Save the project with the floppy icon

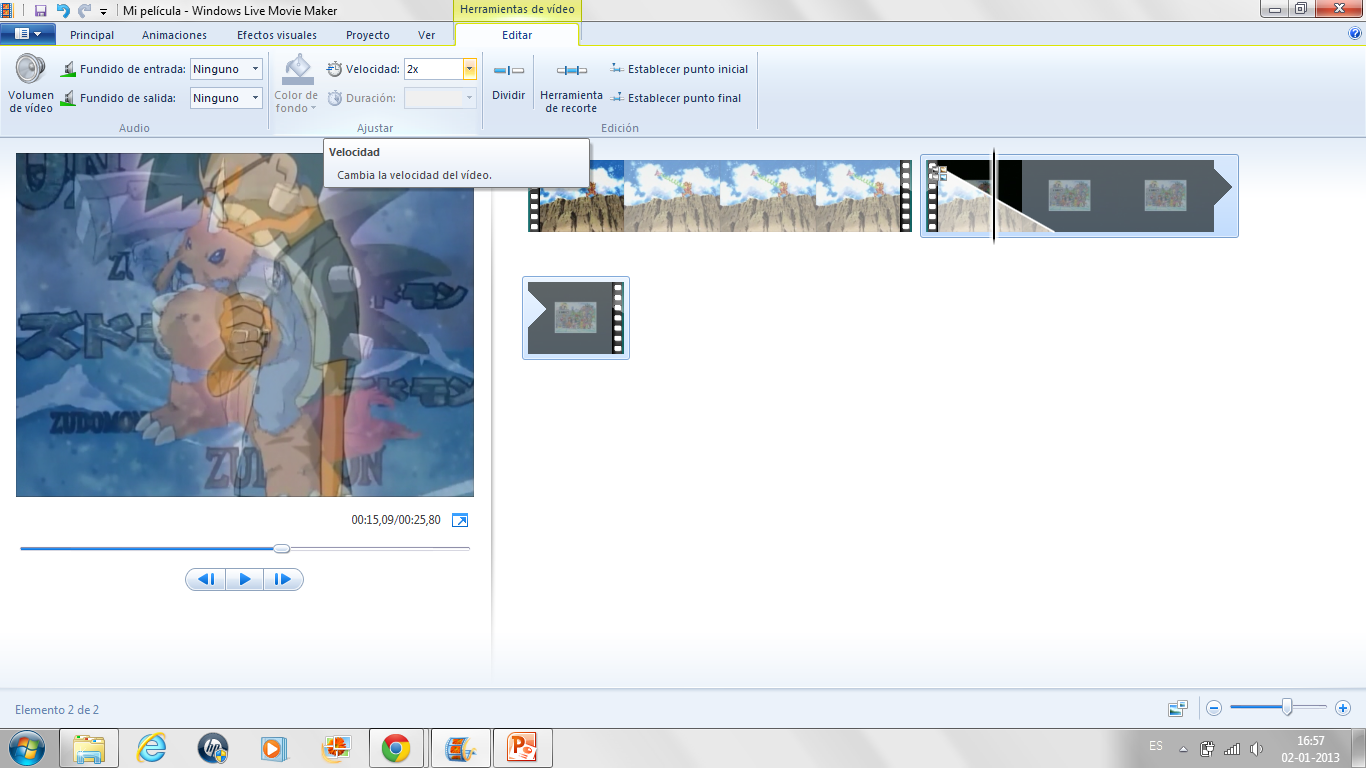[x=40, y=10]
